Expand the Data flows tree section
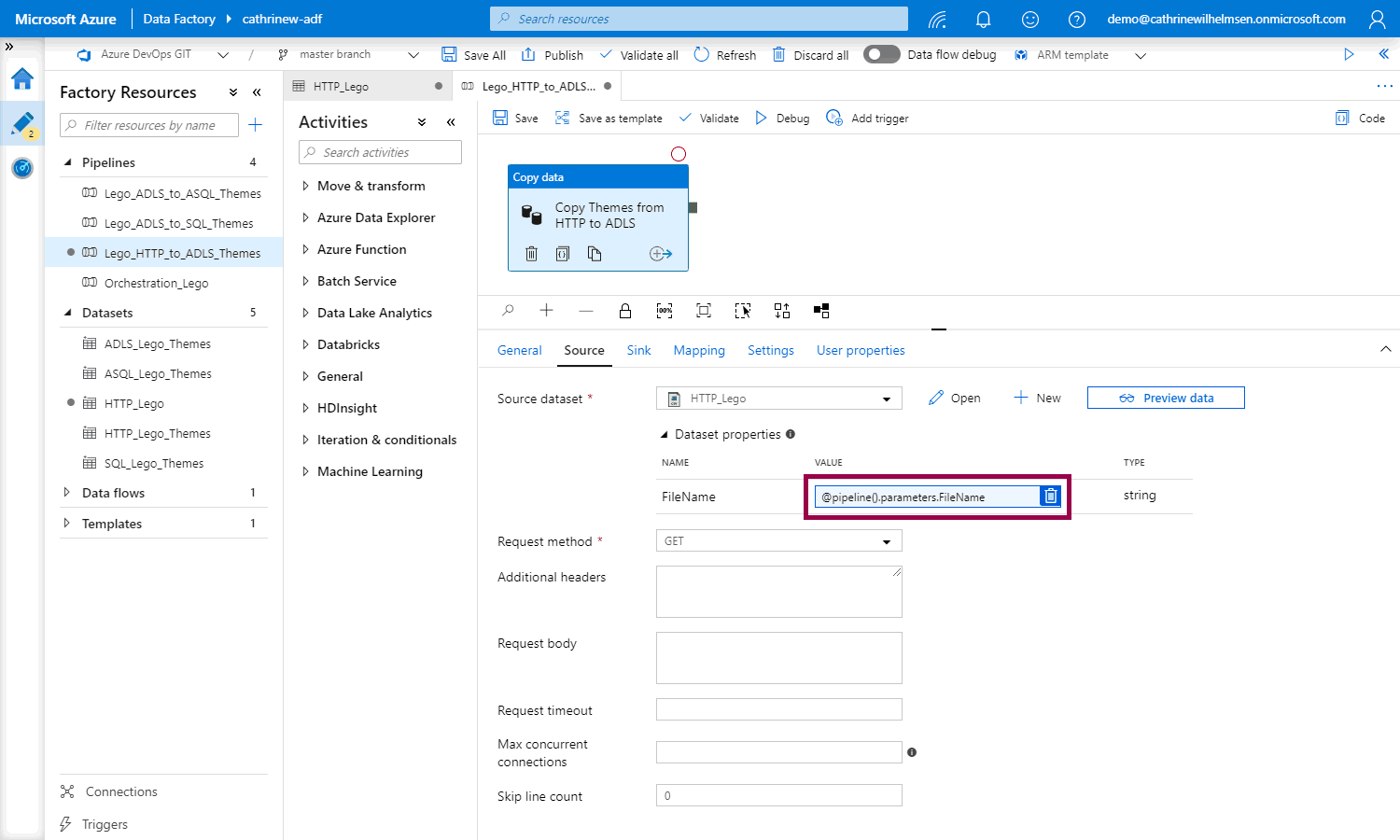Screen dimensions: 1400x840 (66, 493)
